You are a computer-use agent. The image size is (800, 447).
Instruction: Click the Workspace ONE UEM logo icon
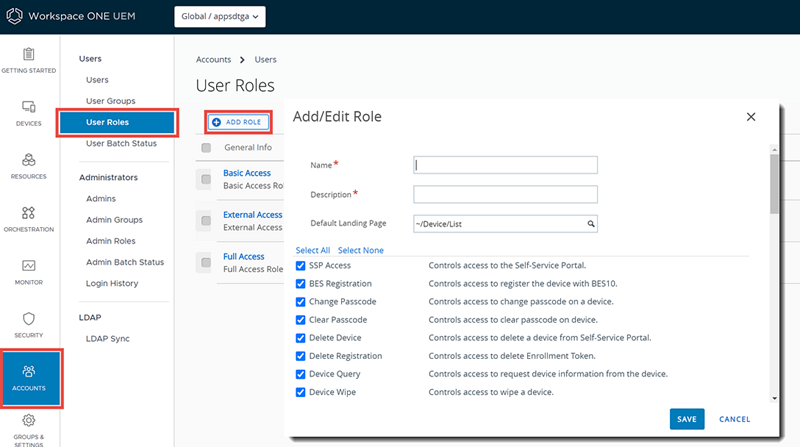[x=14, y=16]
